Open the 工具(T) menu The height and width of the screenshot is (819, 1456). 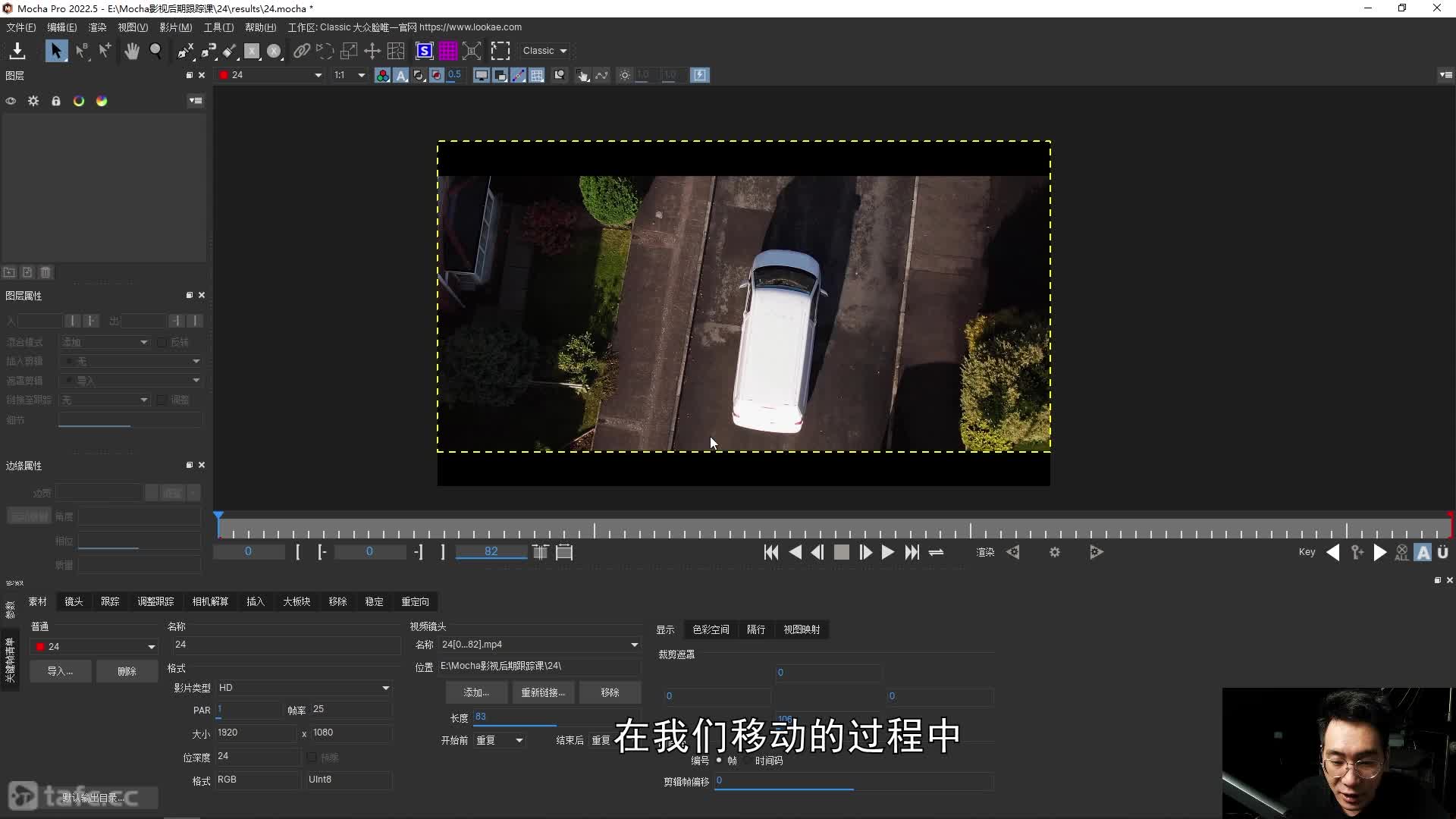coord(218,27)
